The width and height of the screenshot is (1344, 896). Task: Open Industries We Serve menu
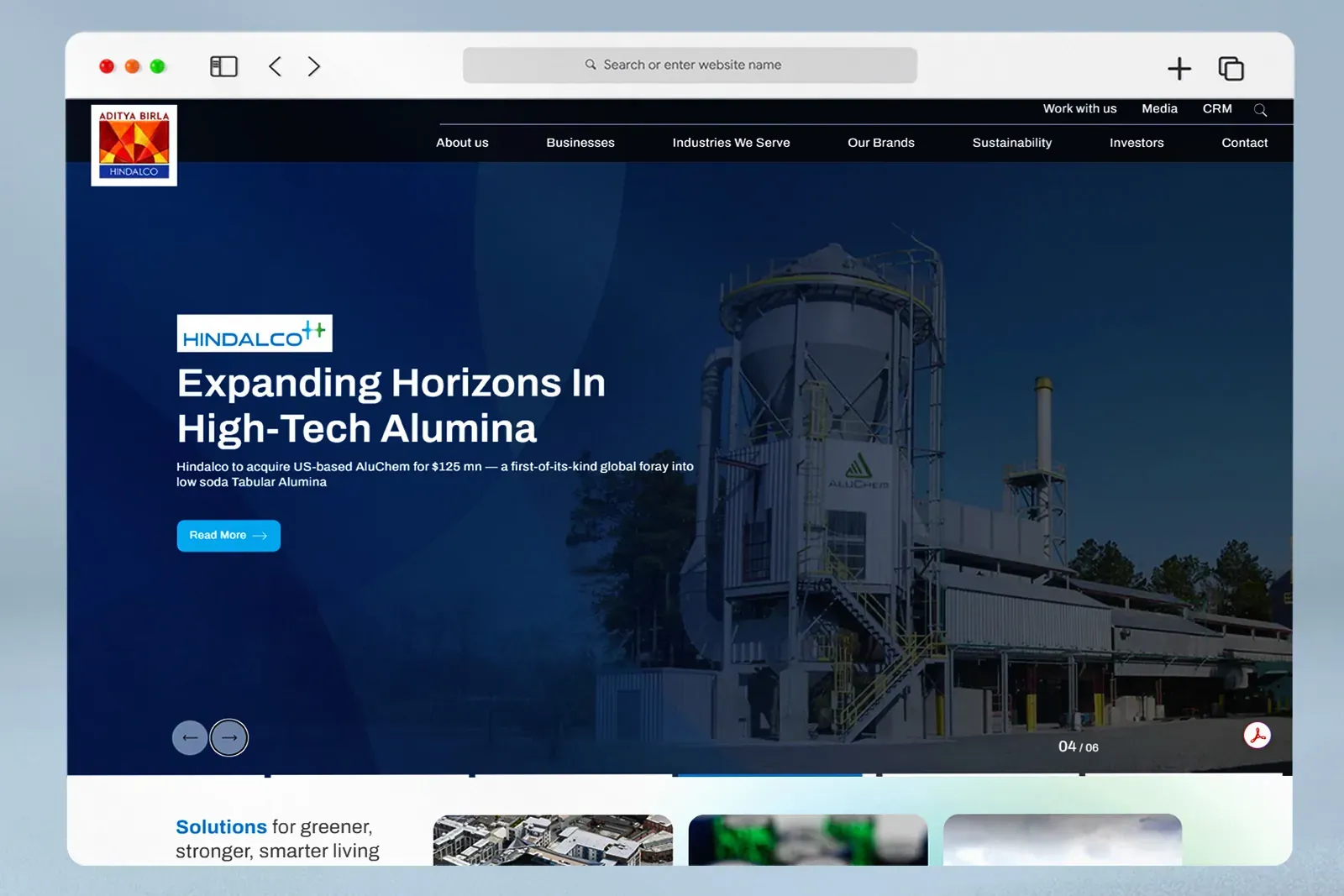point(731,143)
